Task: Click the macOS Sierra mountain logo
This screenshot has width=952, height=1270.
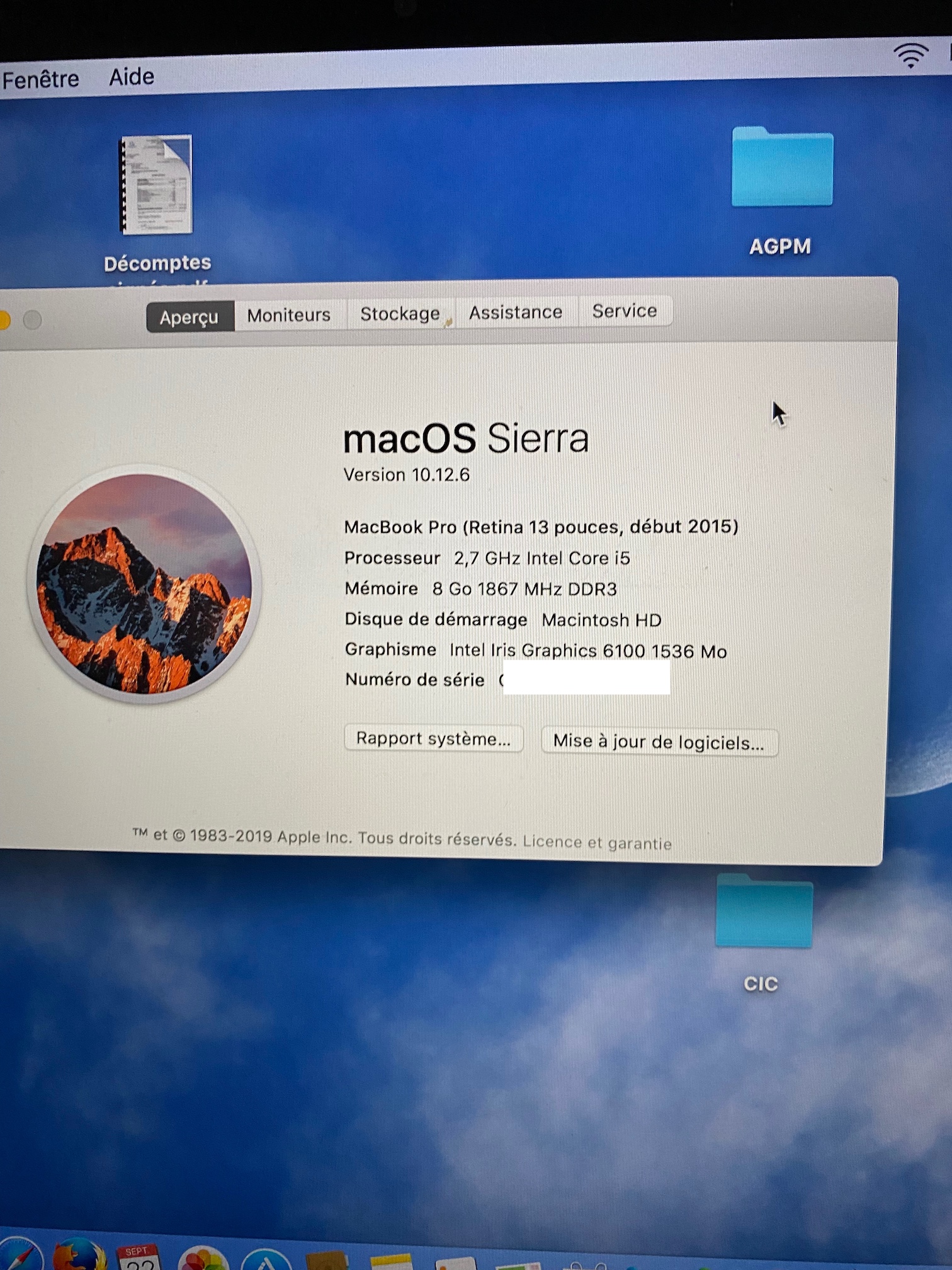Action: [144, 583]
